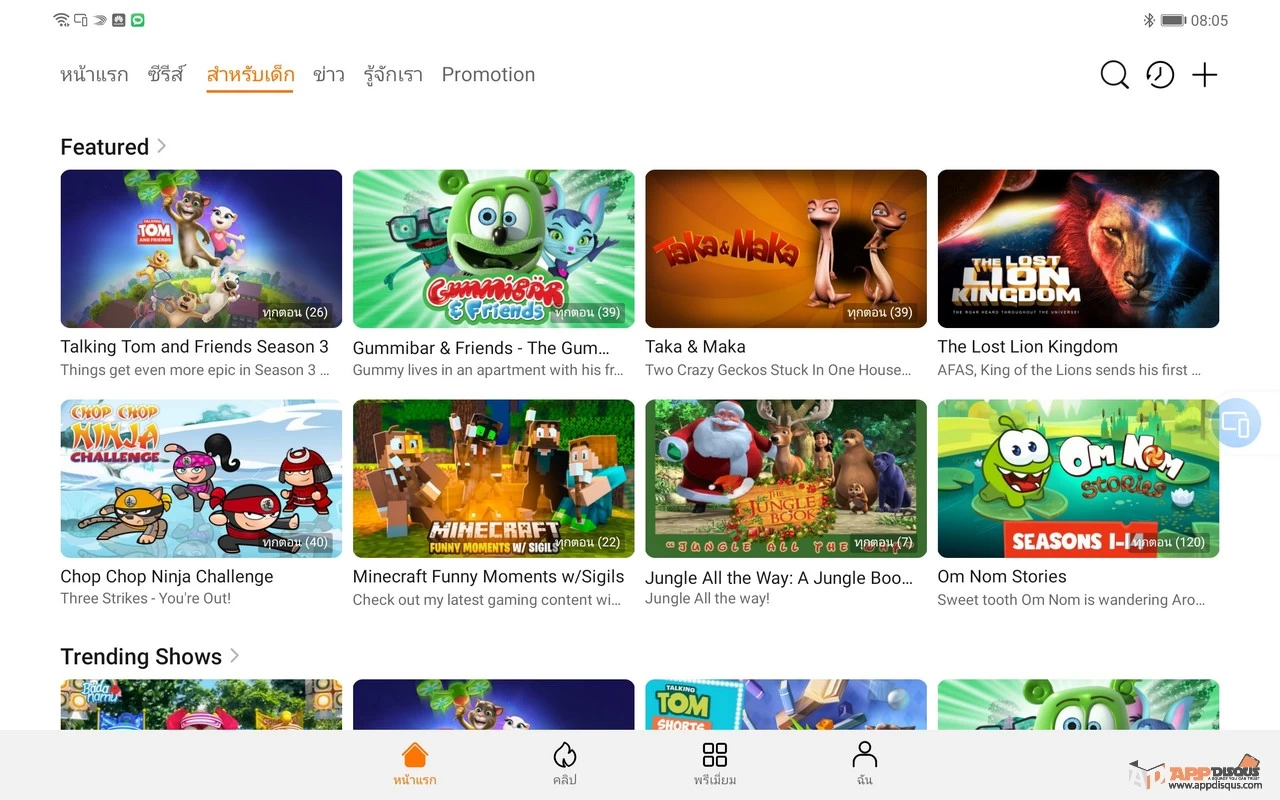Open Minecraft Funny Moments thumbnail
The width and height of the screenshot is (1280, 800).
click(x=493, y=478)
